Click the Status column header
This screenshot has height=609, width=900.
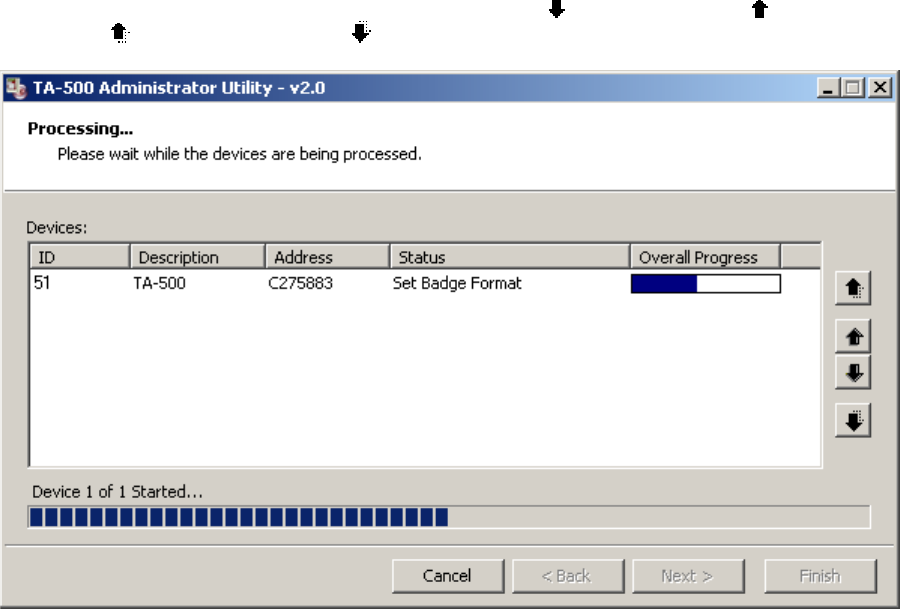(x=510, y=257)
